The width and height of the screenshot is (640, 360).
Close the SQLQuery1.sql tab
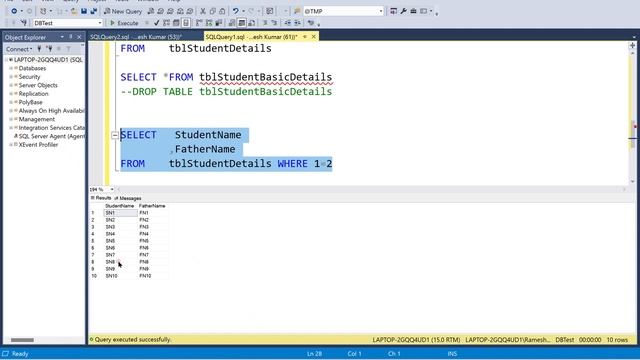[x=313, y=37]
